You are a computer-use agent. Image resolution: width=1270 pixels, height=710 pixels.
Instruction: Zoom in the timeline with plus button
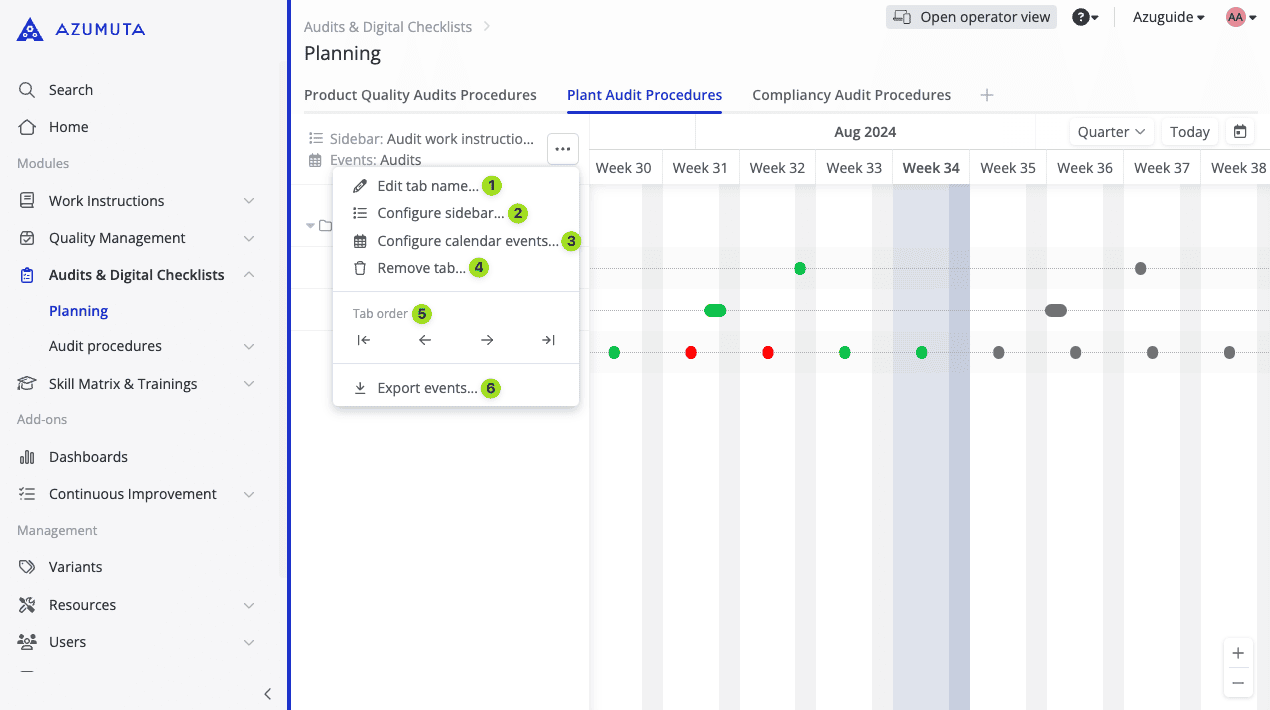coord(1238,653)
